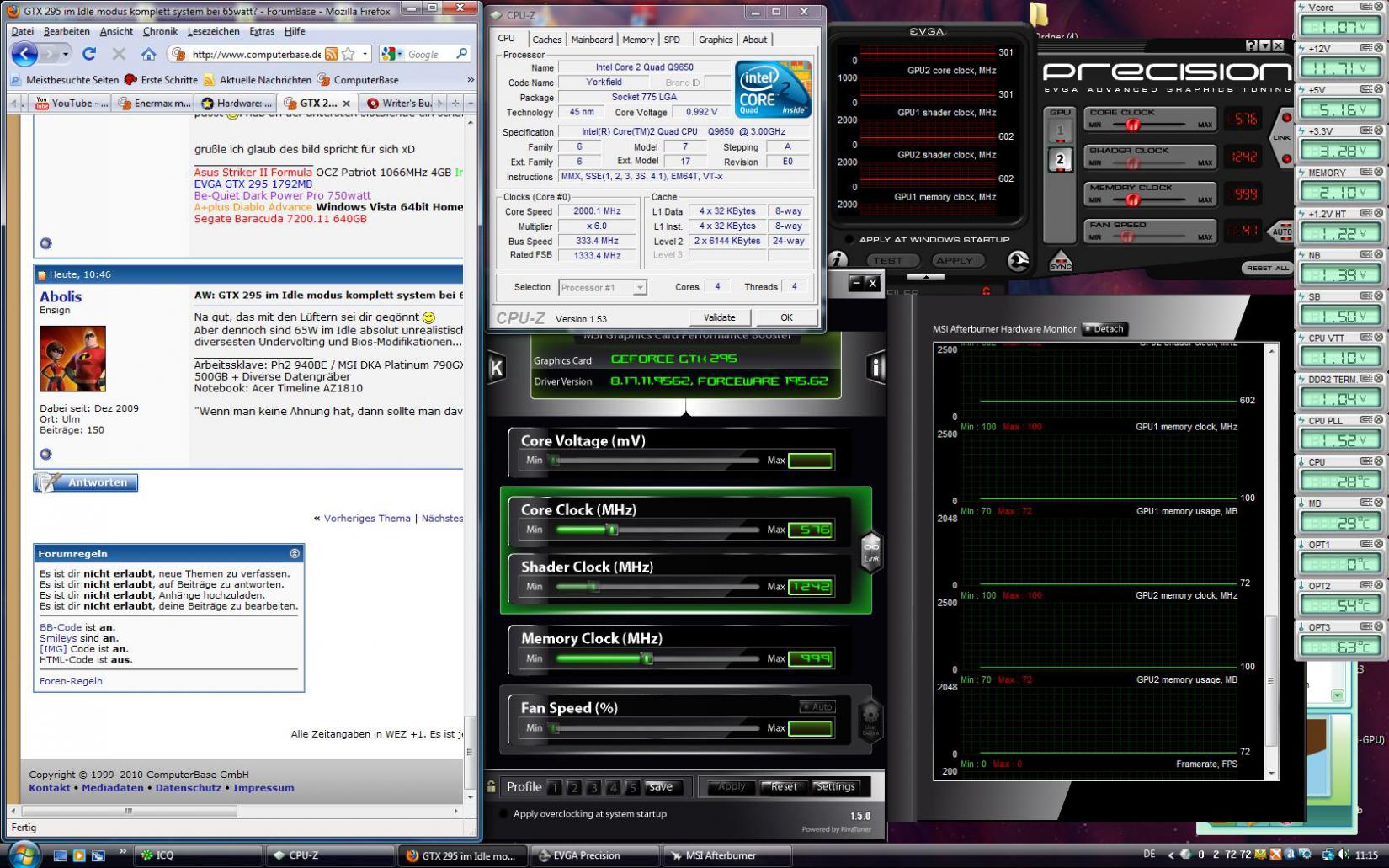Open EVGA Precision settings wrench icon
This screenshot has width=1389, height=868.
(1019, 261)
